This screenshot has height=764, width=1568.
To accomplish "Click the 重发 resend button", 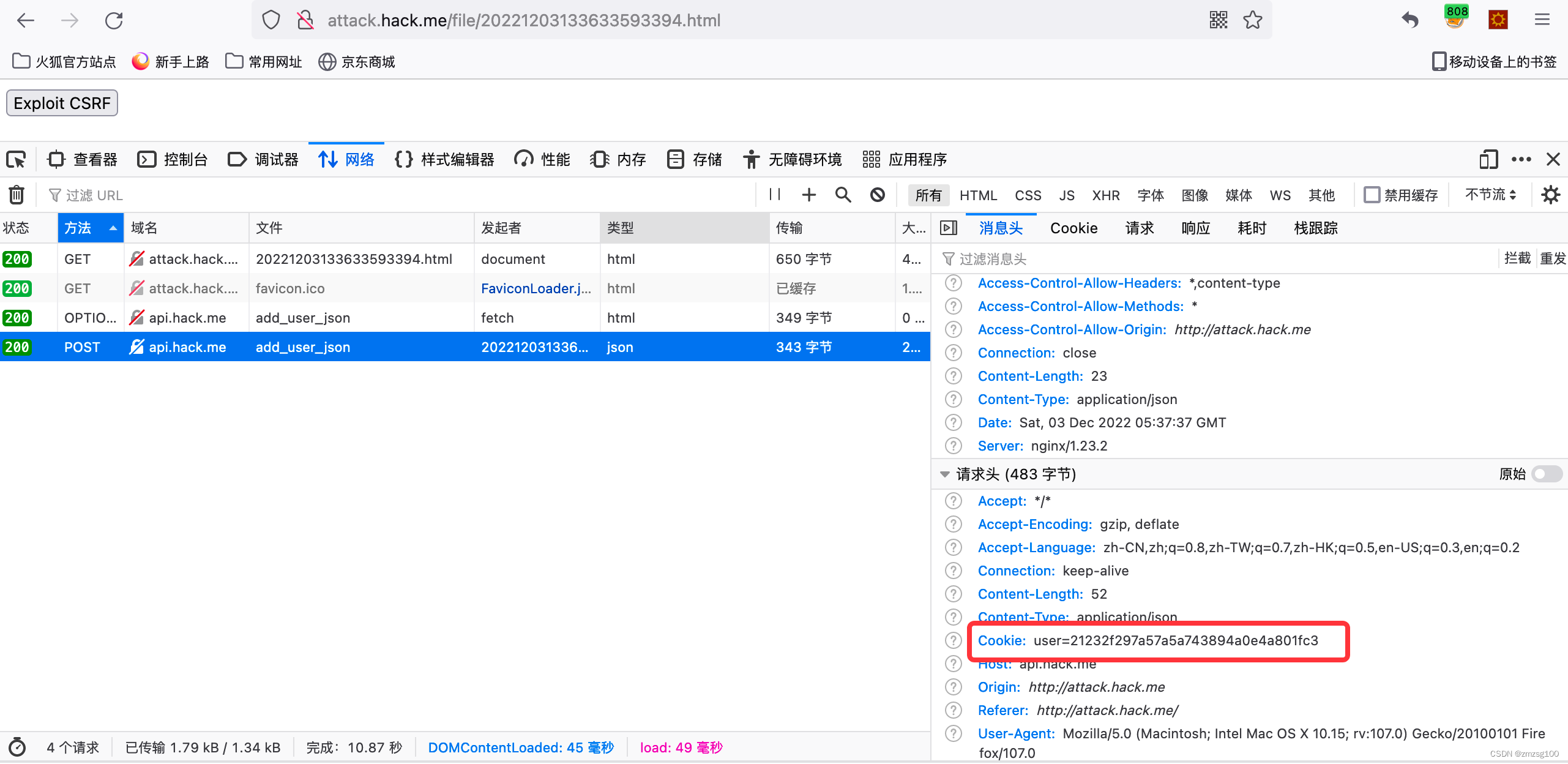I will (x=1552, y=258).
